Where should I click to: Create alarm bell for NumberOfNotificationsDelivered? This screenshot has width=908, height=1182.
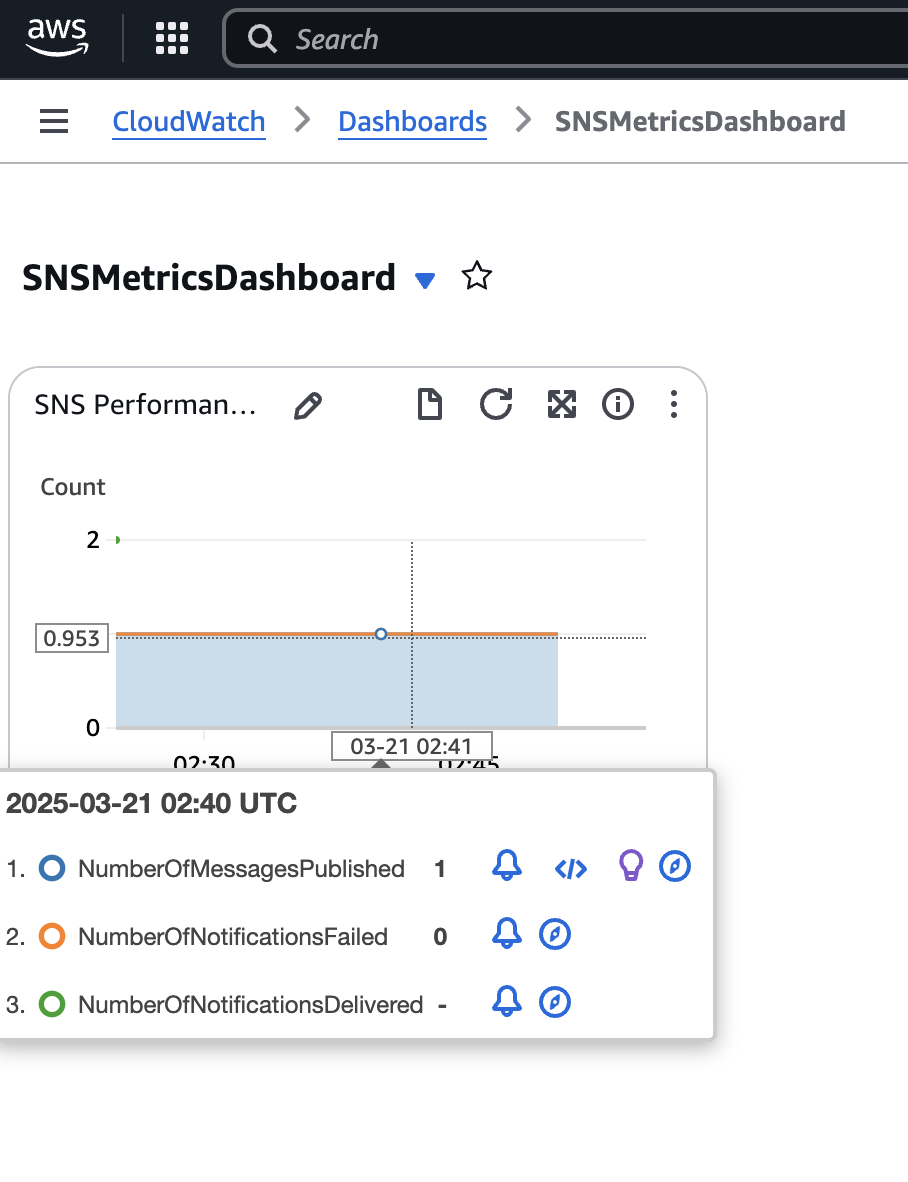click(507, 1002)
